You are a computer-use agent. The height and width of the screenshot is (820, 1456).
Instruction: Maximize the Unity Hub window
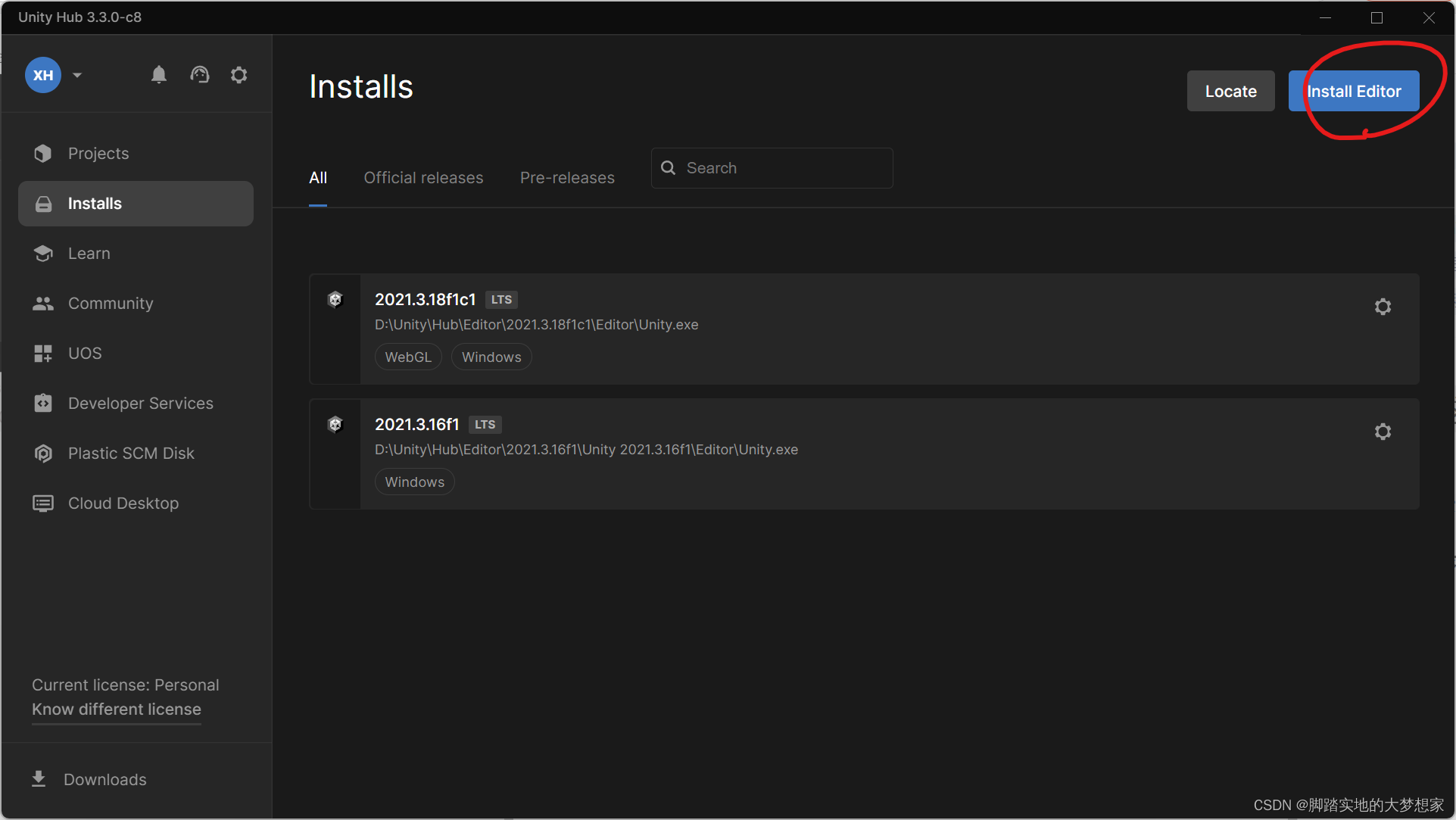tap(1376, 17)
